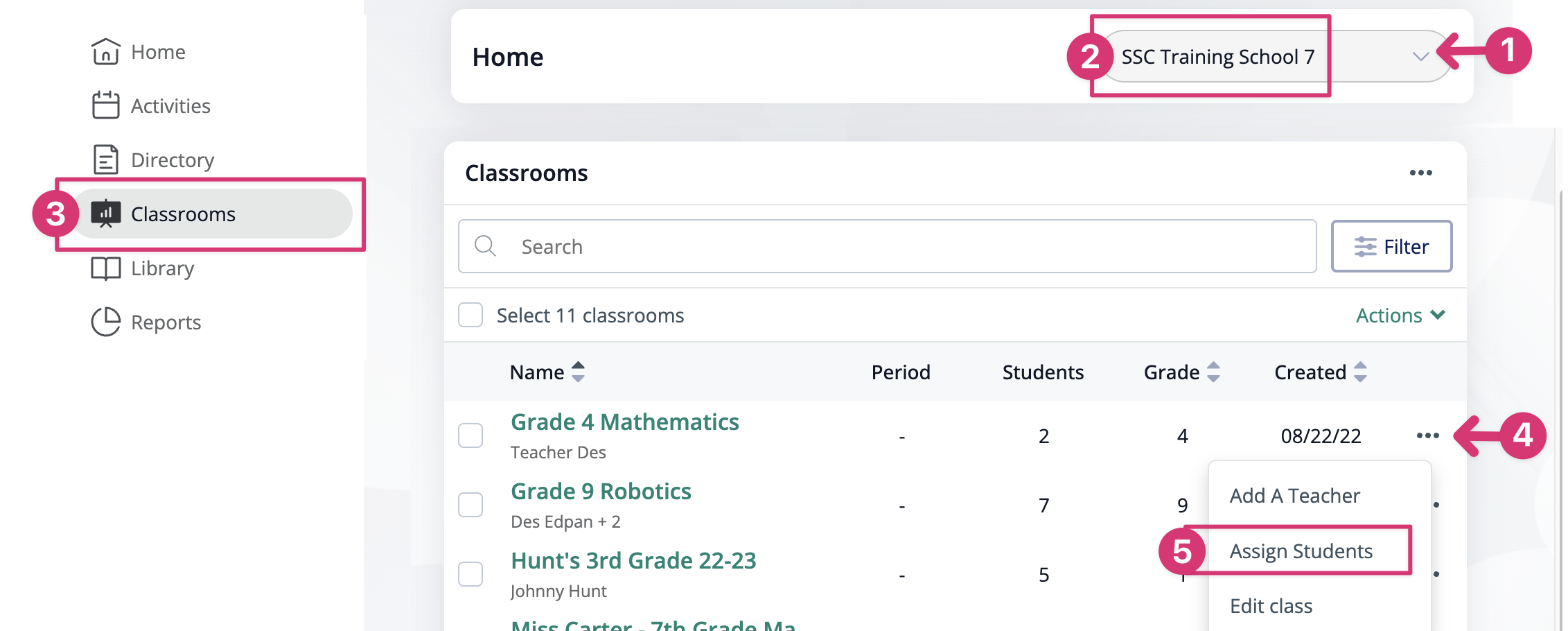Sort the list by Created date arrows
The height and width of the screenshot is (631, 1568).
(1360, 372)
